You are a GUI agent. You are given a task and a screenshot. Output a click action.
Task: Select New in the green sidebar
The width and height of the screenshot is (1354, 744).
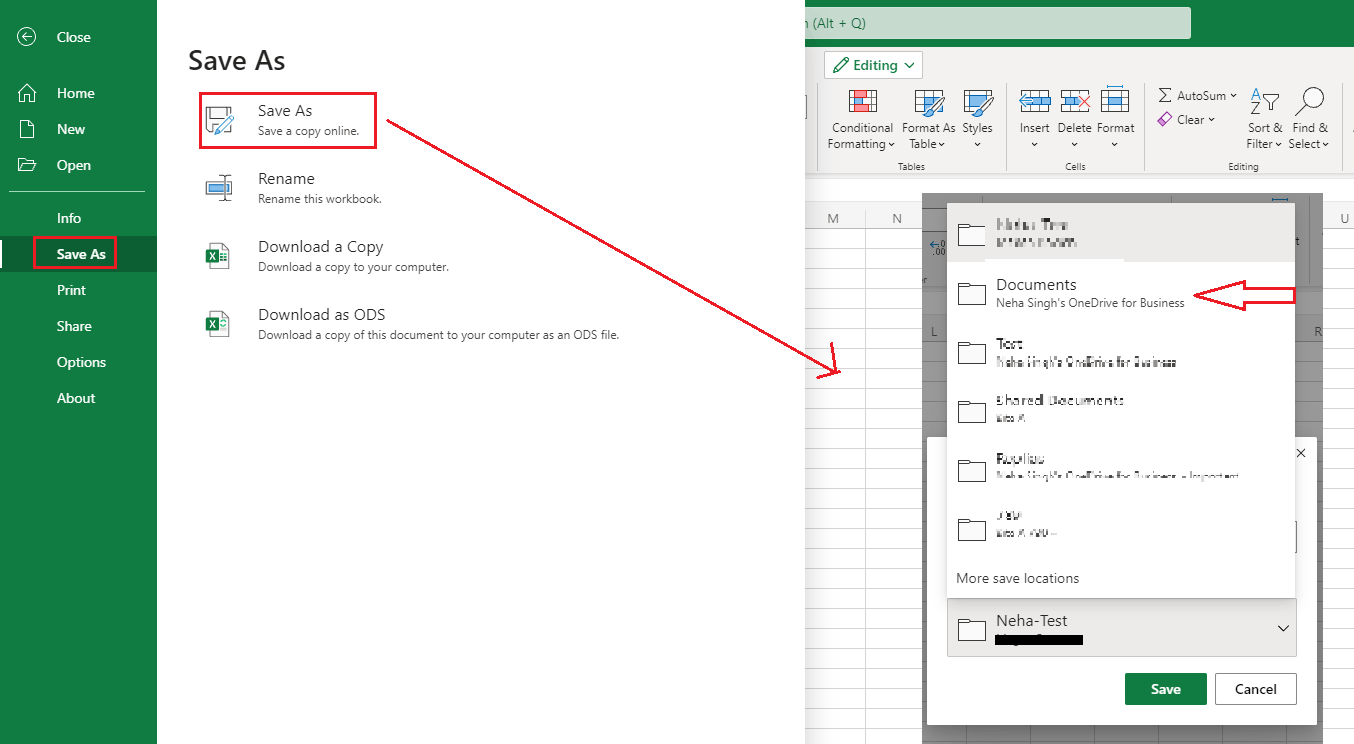[71, 129]
